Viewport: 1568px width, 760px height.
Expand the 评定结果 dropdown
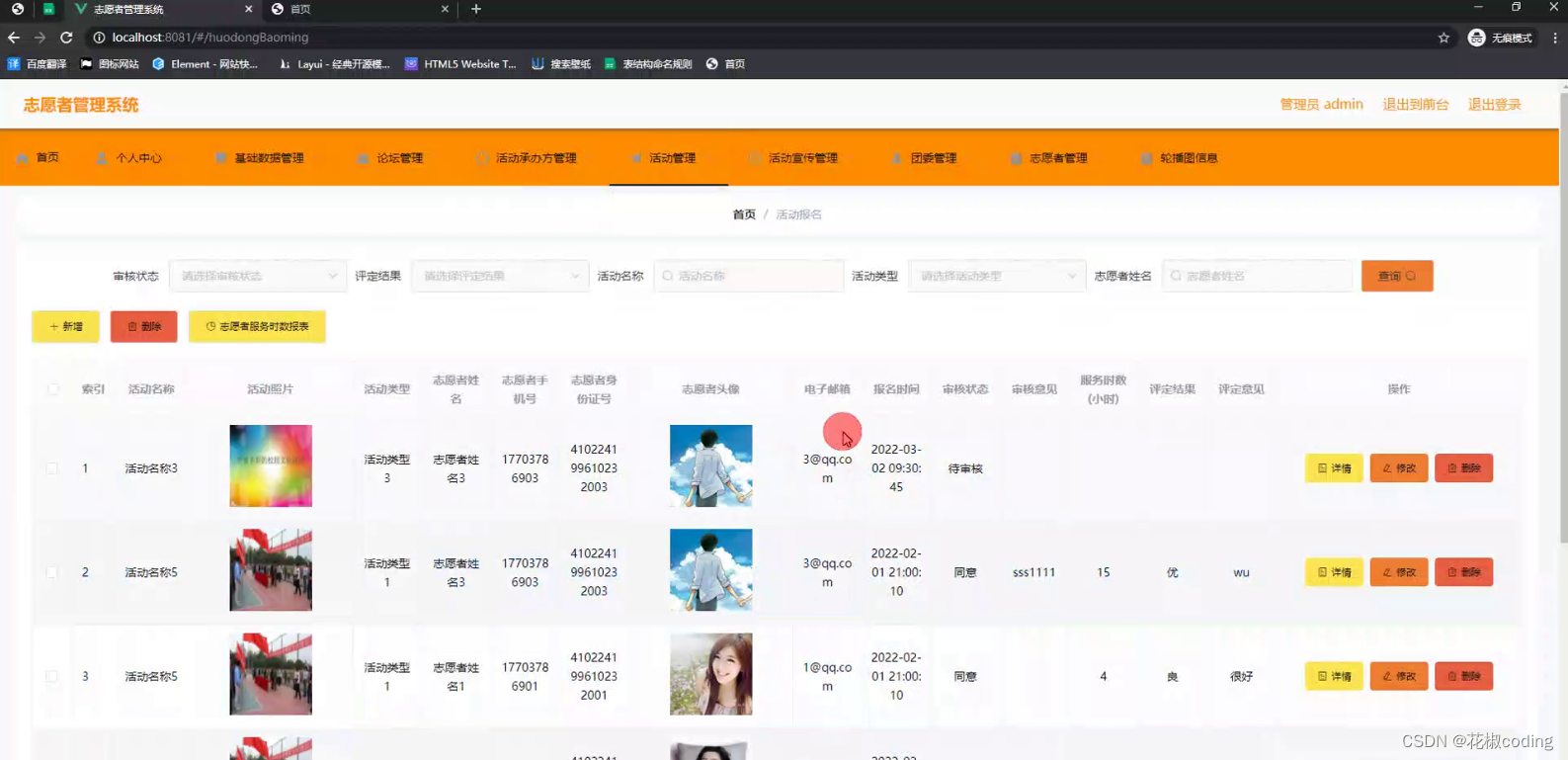(x=499, y=276)
